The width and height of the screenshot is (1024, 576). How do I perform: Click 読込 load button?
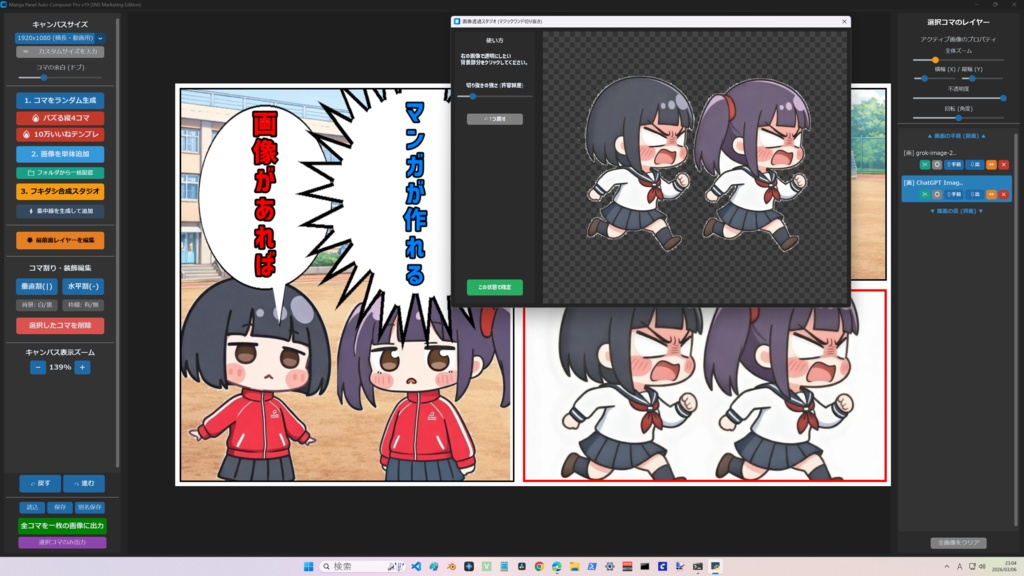point(32,507)
